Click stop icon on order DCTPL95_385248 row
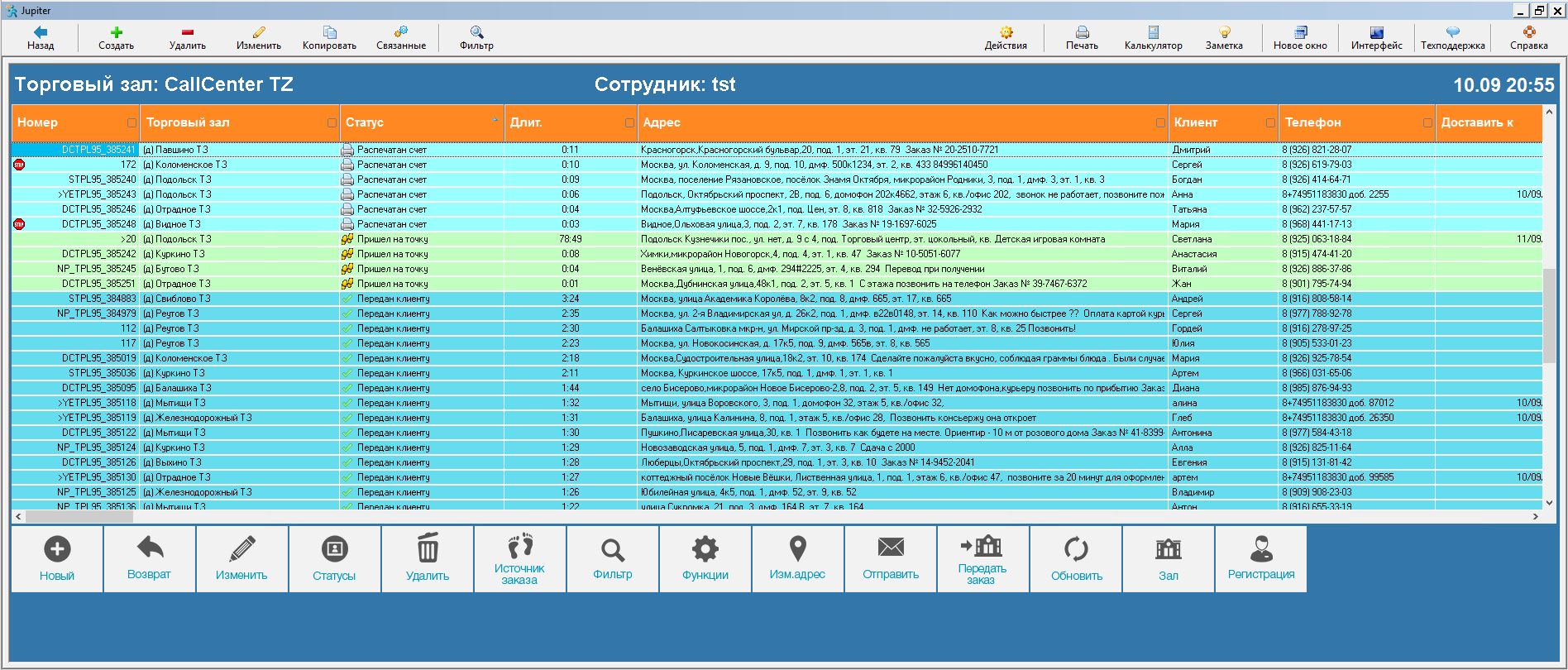The image size is (1568, 670). tap(19, 224)
